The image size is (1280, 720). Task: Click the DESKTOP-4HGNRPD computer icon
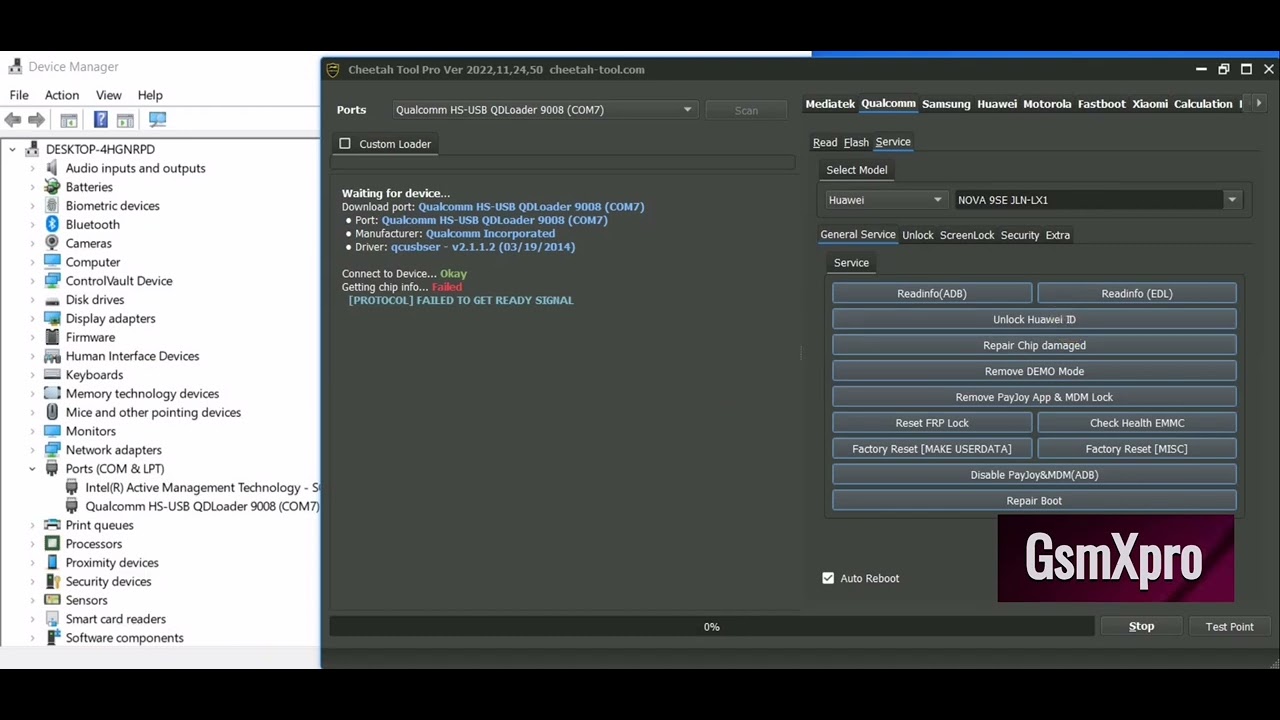tap(32, 150)
